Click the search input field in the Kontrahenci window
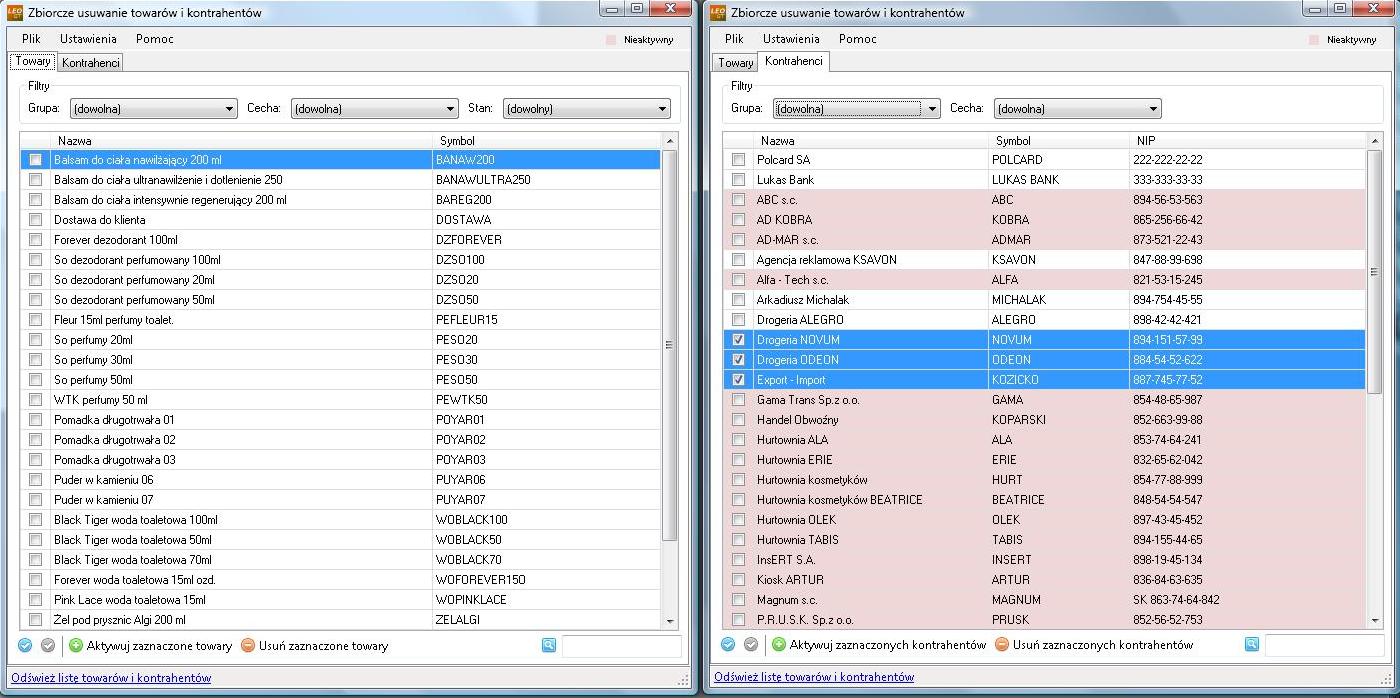1400x698 pixels. [x=1324, y=646]
